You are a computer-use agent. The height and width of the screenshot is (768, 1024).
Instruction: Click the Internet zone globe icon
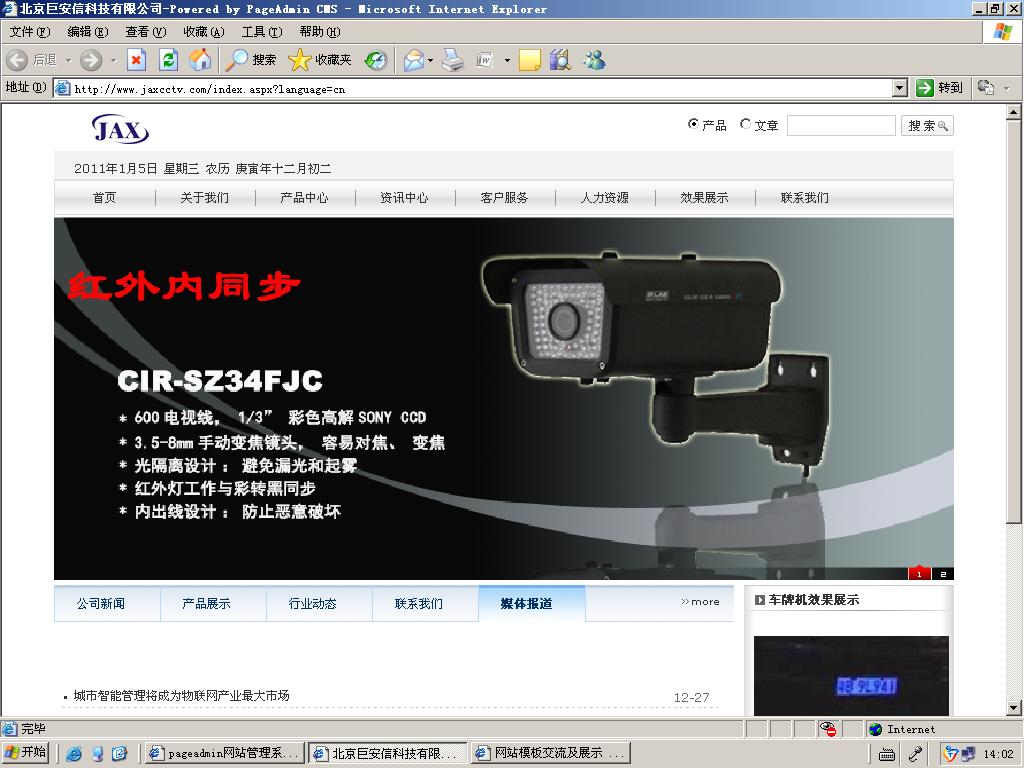click(x=876, y=729)
